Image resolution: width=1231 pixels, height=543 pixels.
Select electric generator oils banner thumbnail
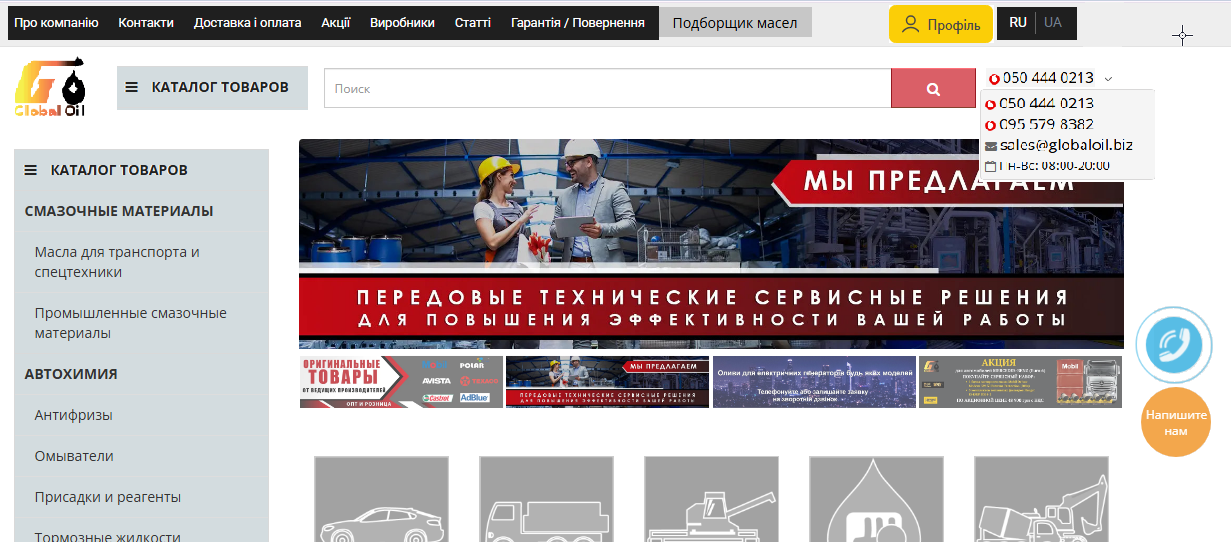click(x=814, y=382)
